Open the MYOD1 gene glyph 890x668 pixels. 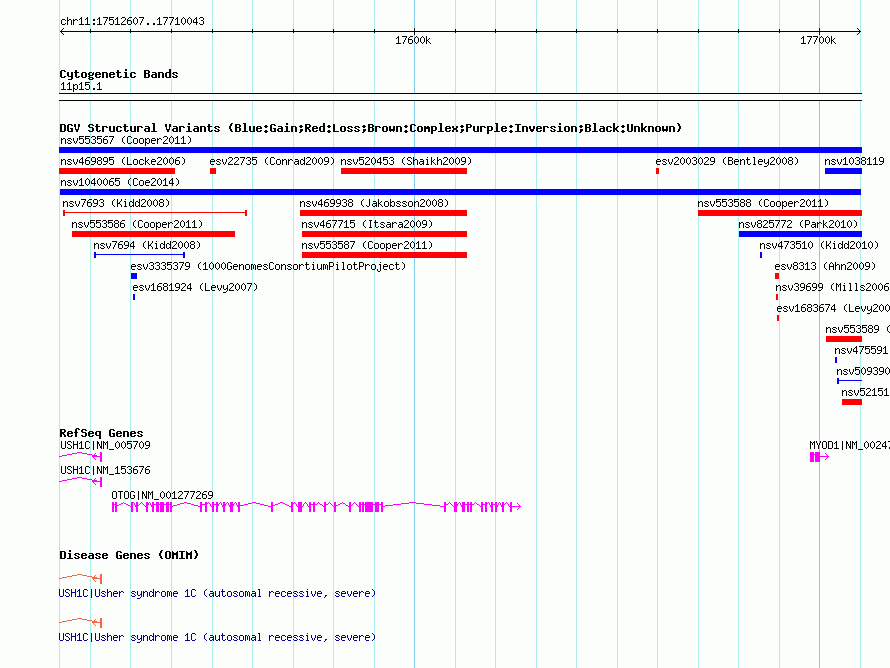pos(819,457)
